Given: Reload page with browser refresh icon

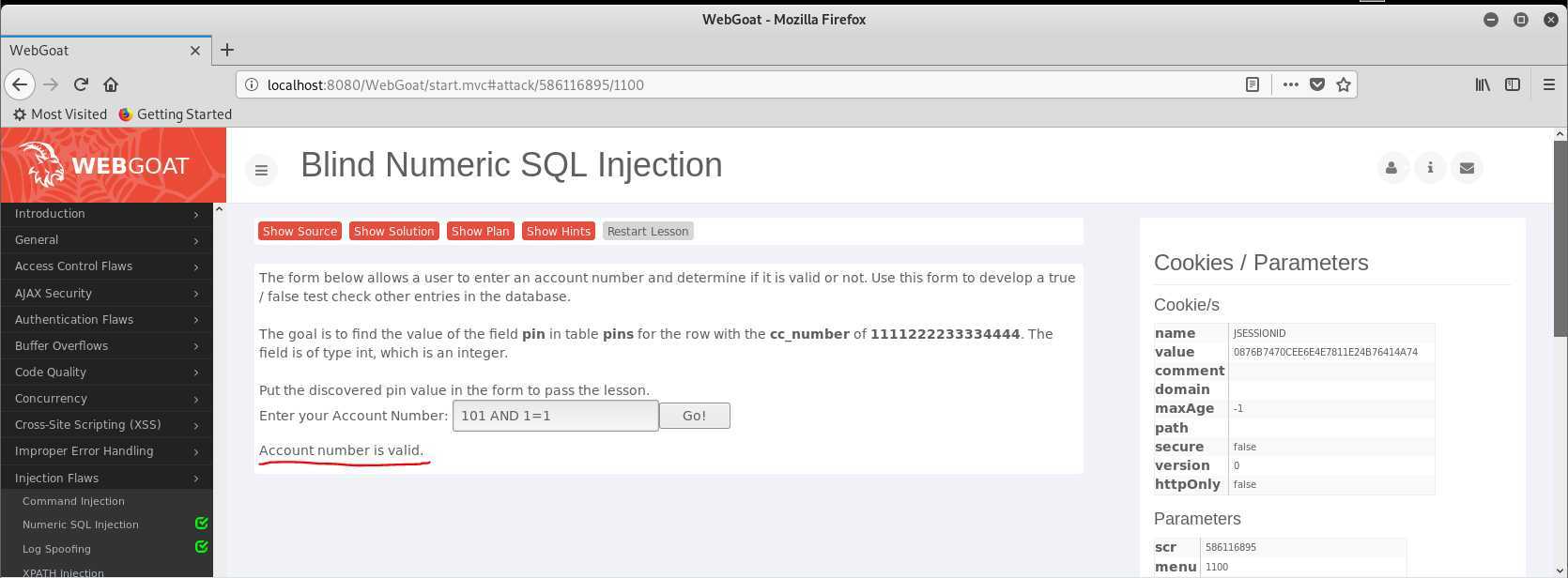Looking at the screenshot, I should pos(81,84).
